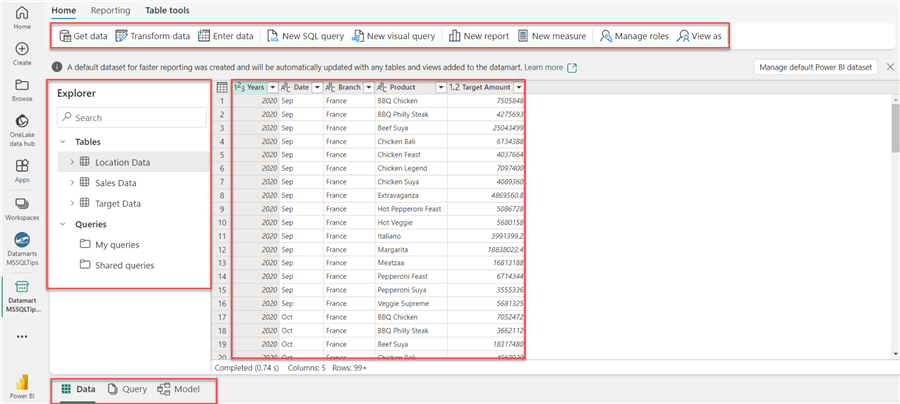This screenshot has height=404, width=900.
Task: Expand the Location Data table
Action: tap(72, 162)
